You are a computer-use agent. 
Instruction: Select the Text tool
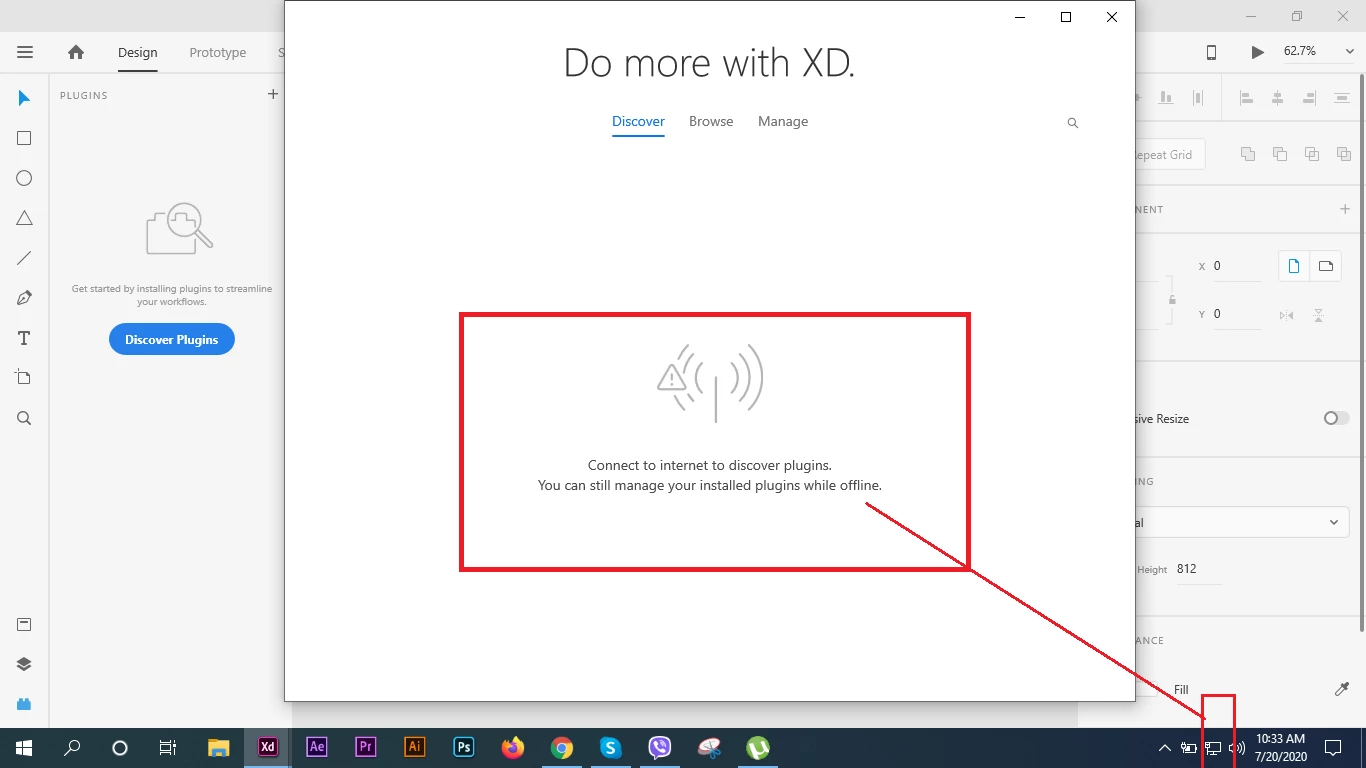coord(24,338)
